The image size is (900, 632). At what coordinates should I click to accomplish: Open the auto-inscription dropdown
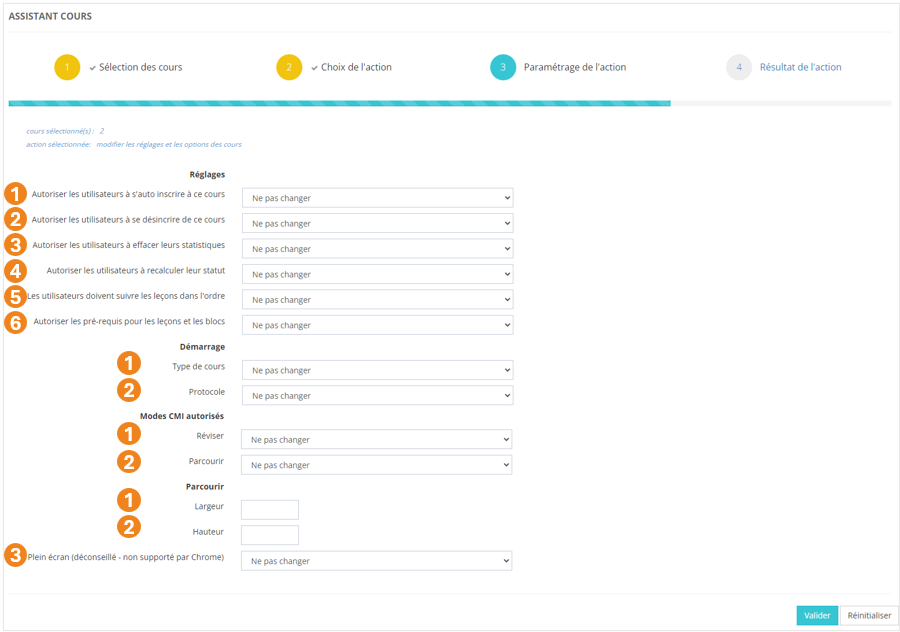coord(377,198)
